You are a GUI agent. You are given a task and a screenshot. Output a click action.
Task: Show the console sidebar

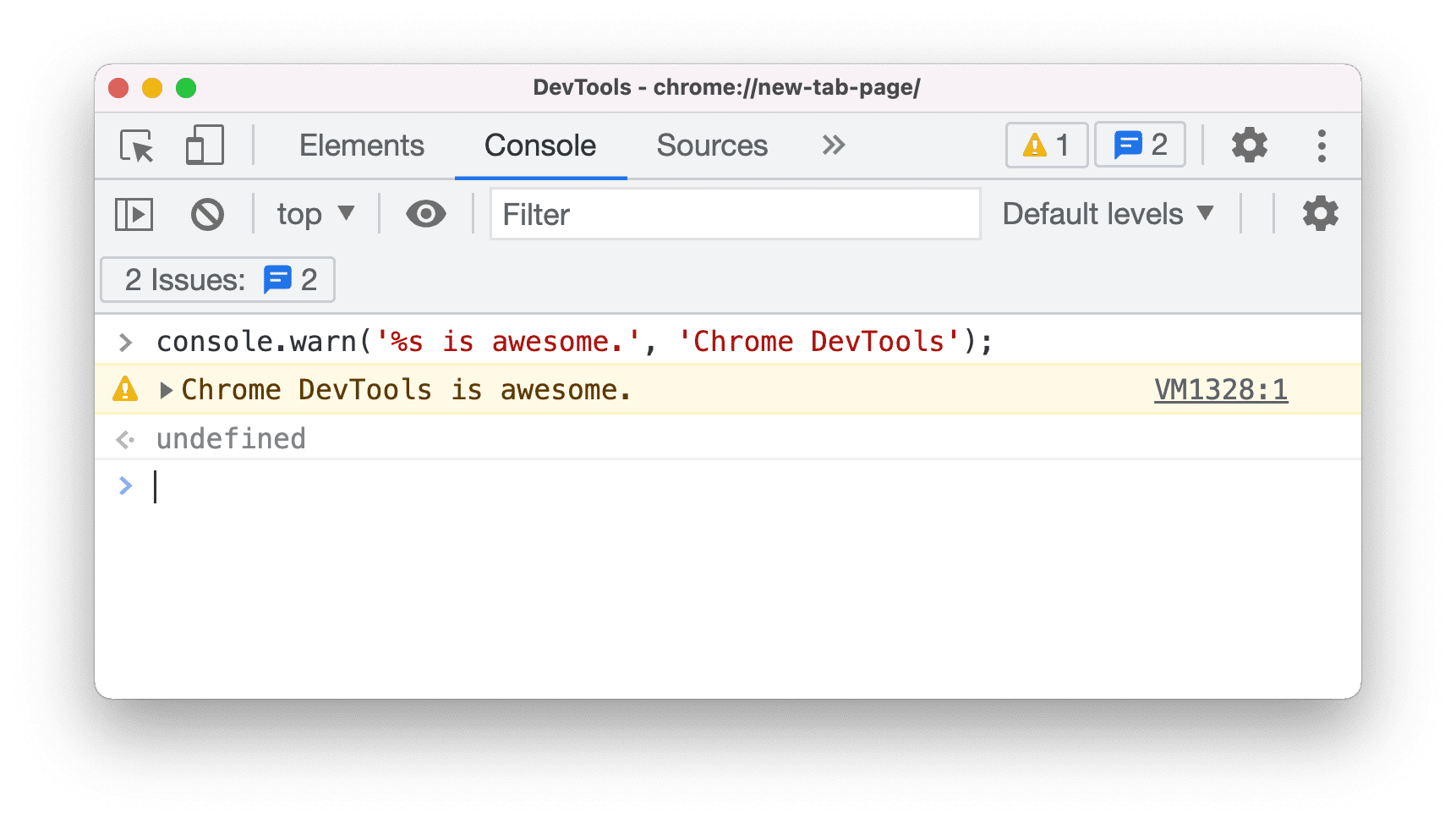click(133, 213)
